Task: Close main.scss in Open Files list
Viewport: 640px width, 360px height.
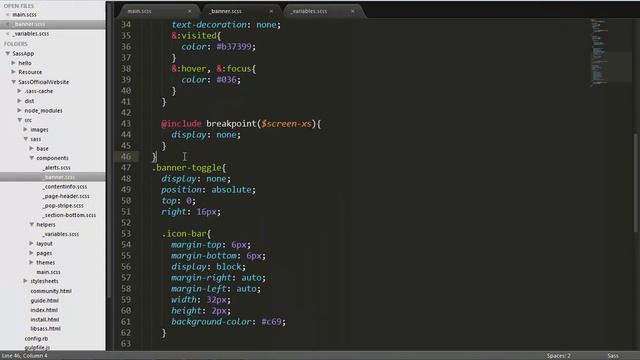Action: coord(7,15)
